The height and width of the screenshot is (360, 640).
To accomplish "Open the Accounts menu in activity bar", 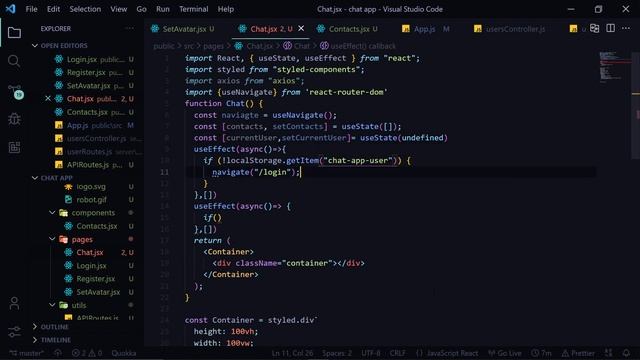I will click(14, 303).
